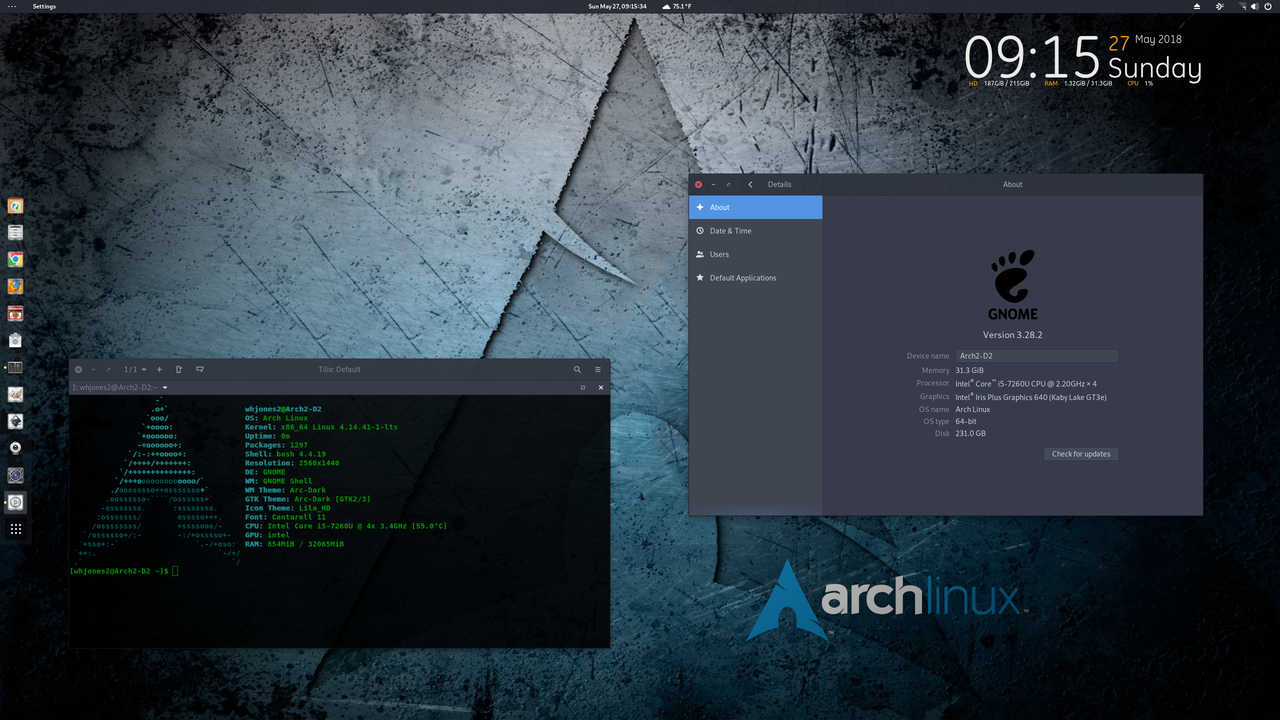
Task: Show all applications grid in dock
Action: click(x=15, y=529)
